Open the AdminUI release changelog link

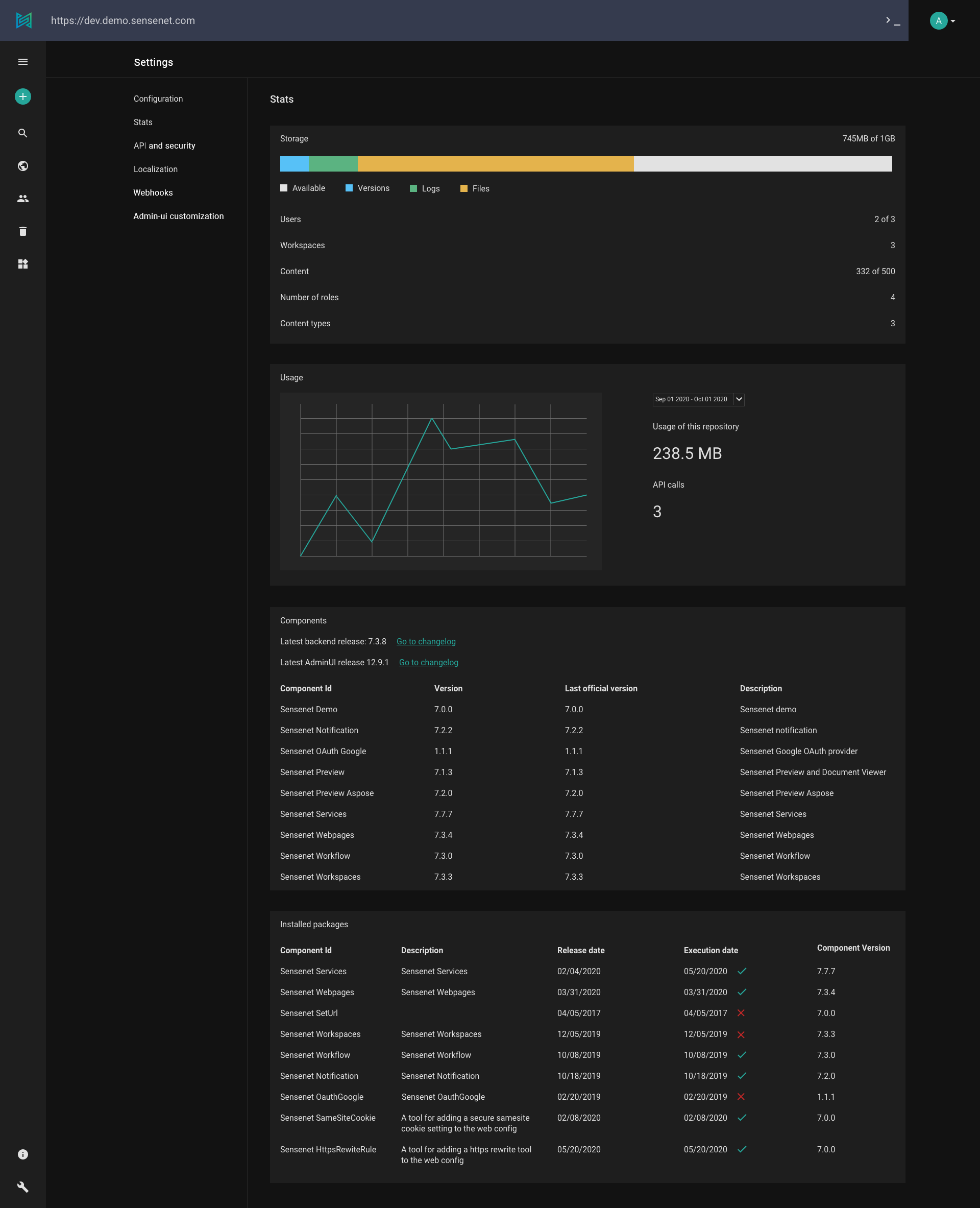click(x=428, y=662)
